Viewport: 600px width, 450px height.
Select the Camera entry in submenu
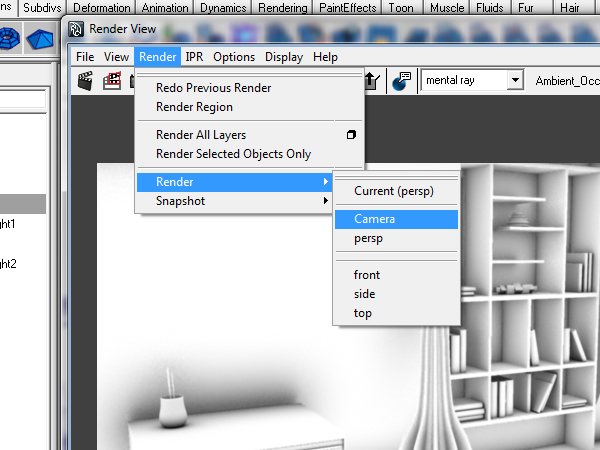(396, 219)
